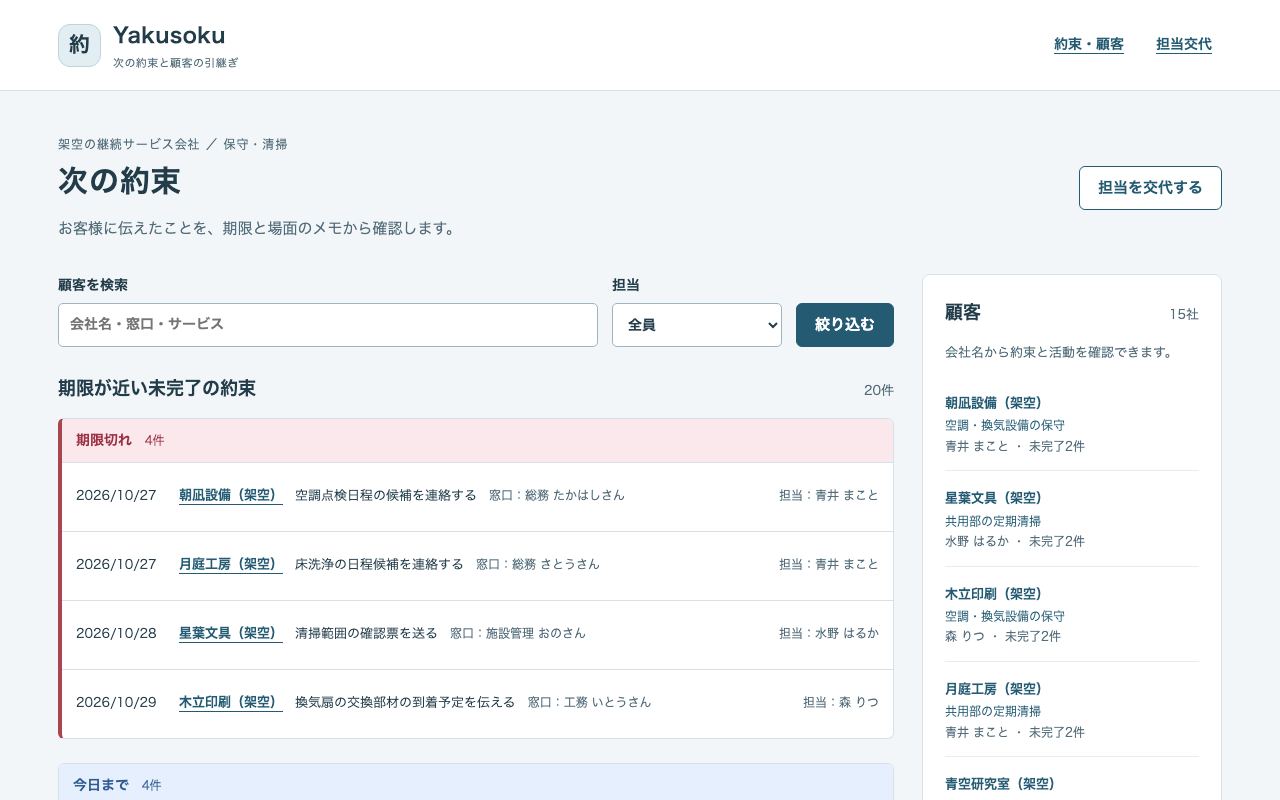This screenshot has width=1280, height=800.
Task: Click the 次の約束 page heading
Action: (x=119, y=181)
